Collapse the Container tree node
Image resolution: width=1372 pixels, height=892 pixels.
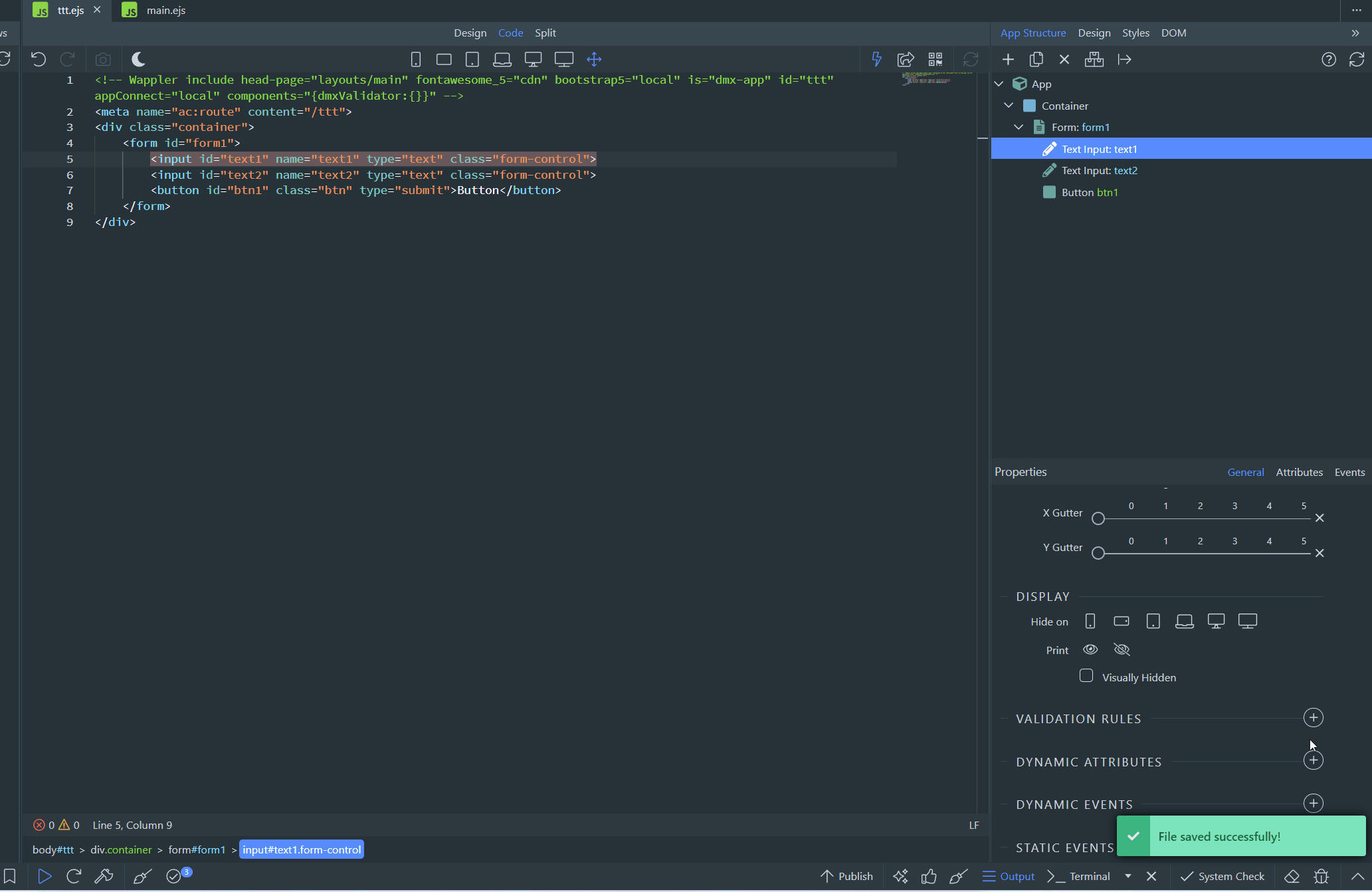tap(1009, 106)
